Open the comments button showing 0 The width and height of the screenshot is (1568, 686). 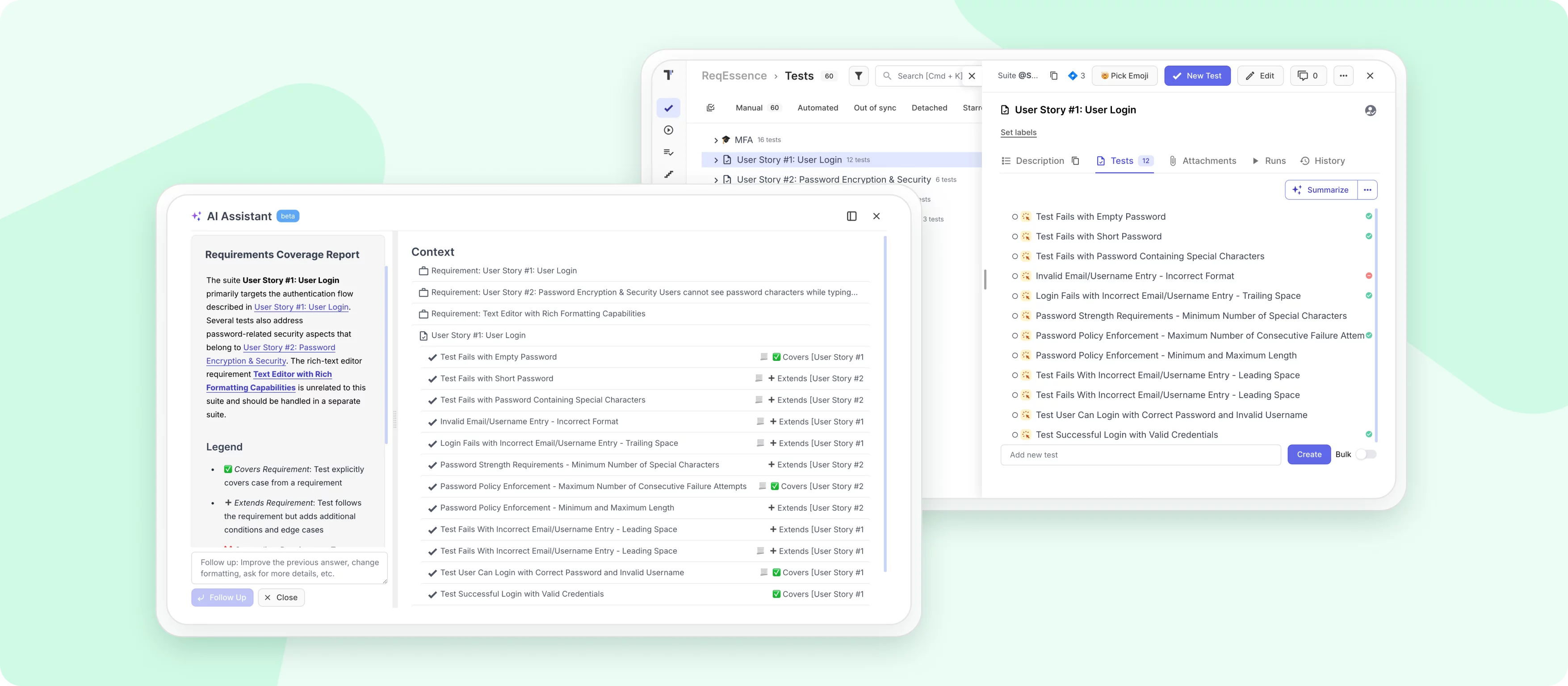1308,75
